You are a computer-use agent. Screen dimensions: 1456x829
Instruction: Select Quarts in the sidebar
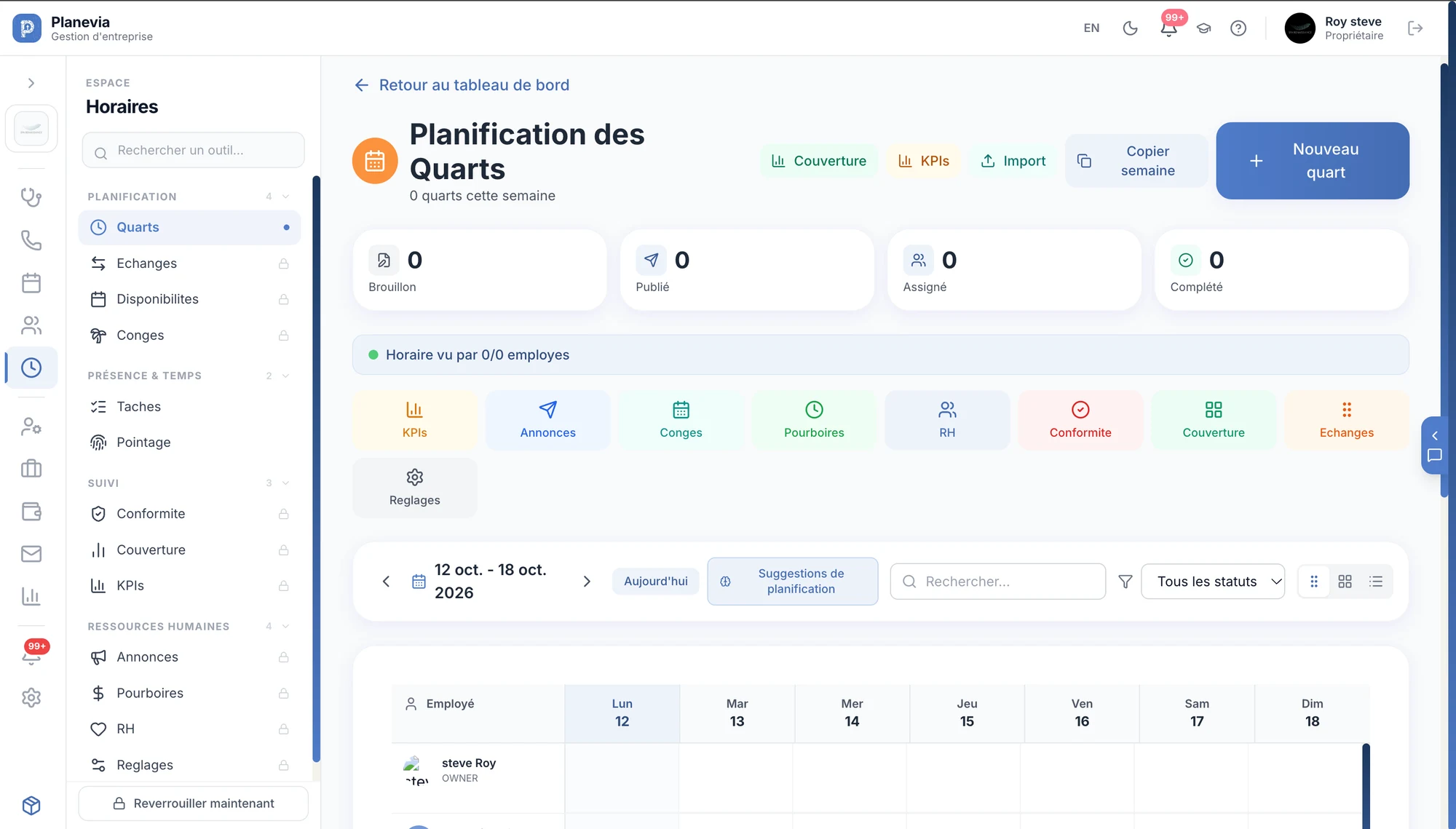pyautogui.click(x=189, y=227)
